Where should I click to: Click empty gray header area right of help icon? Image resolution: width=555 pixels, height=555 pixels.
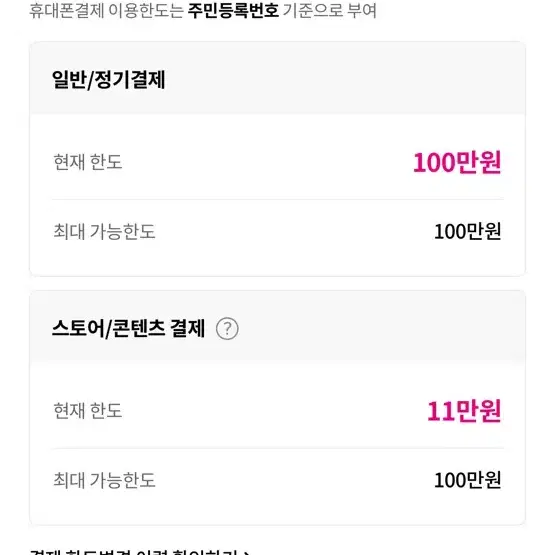[379, 329]
